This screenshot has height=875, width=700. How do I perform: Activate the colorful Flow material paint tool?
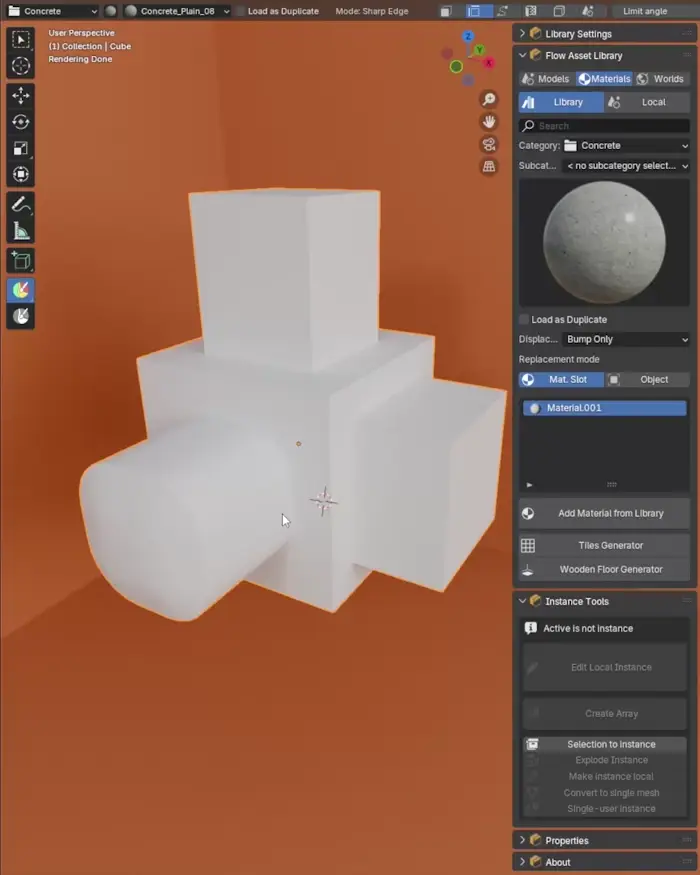(x=21, y=290)
